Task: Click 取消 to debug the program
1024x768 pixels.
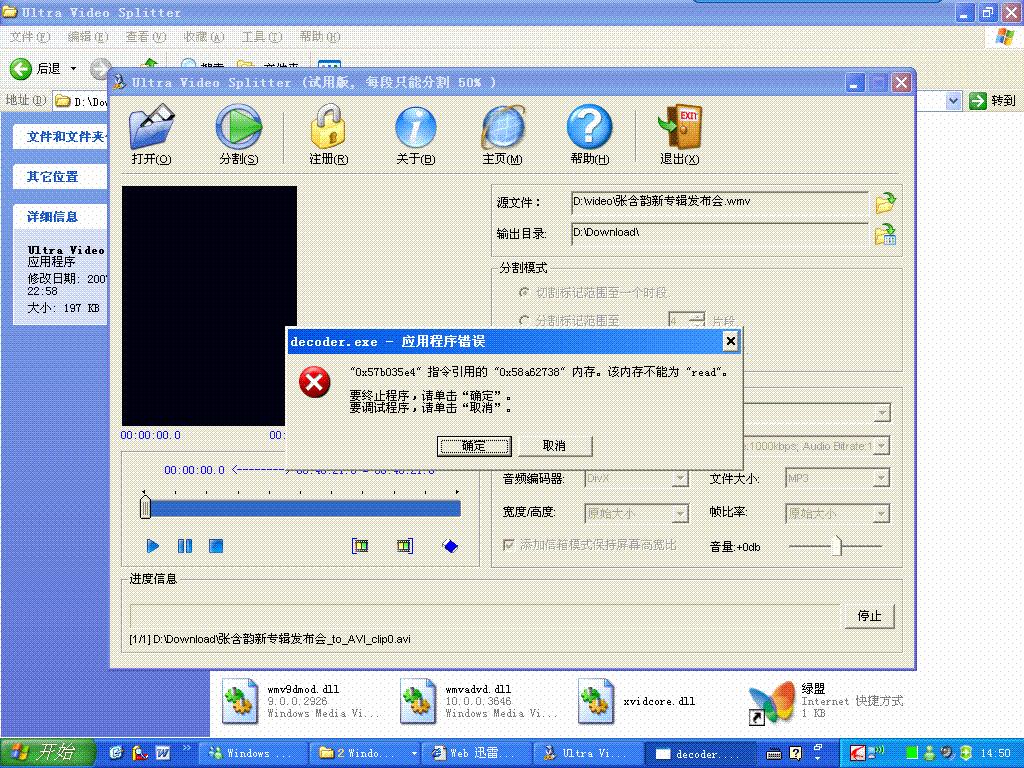Action: (554, 446)
